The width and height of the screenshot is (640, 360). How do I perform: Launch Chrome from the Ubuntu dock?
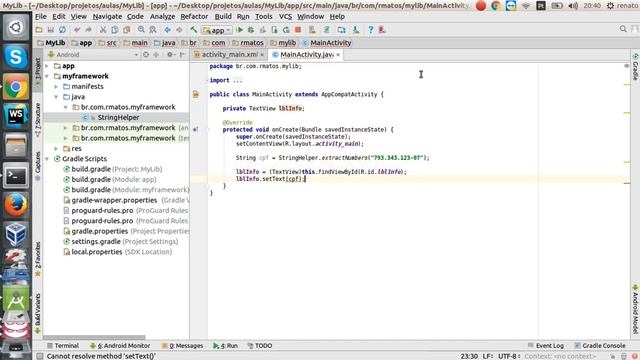pos(16,87)
